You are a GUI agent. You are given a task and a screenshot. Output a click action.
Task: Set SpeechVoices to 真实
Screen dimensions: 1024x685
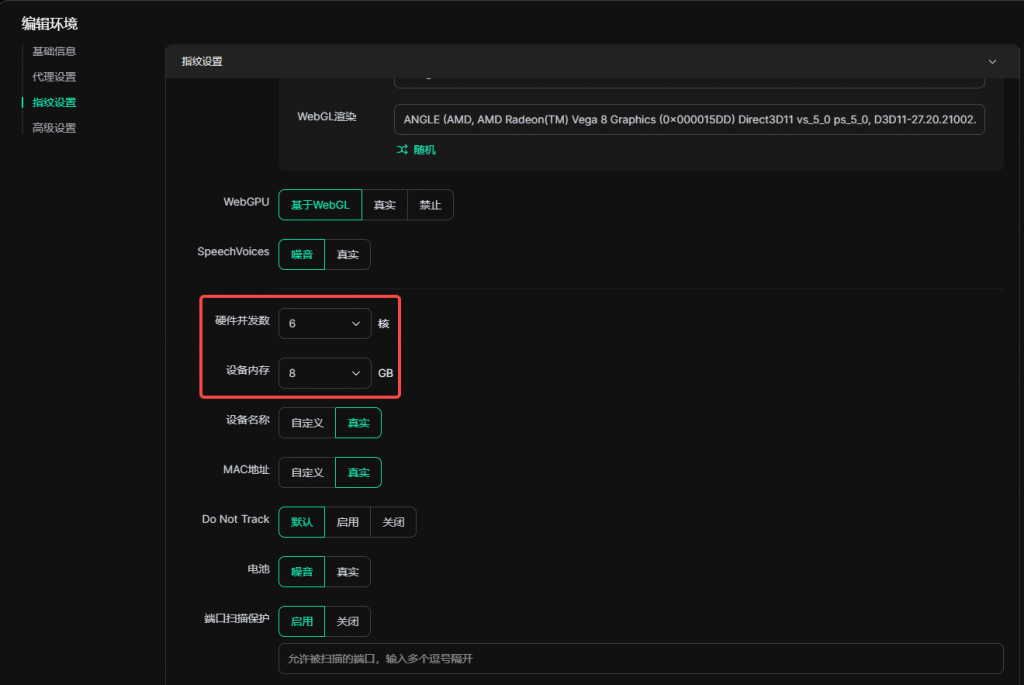click(x=347, y=254)
